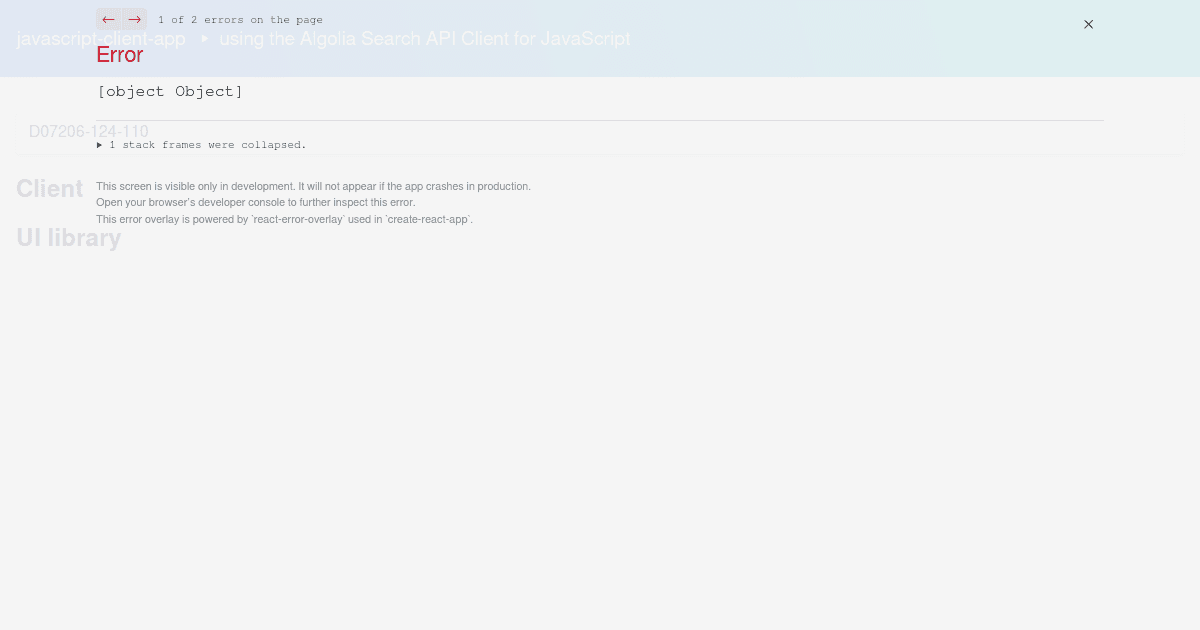Select the red Error heading
This screenshot has height=630, width=1200.
point(120,55)
